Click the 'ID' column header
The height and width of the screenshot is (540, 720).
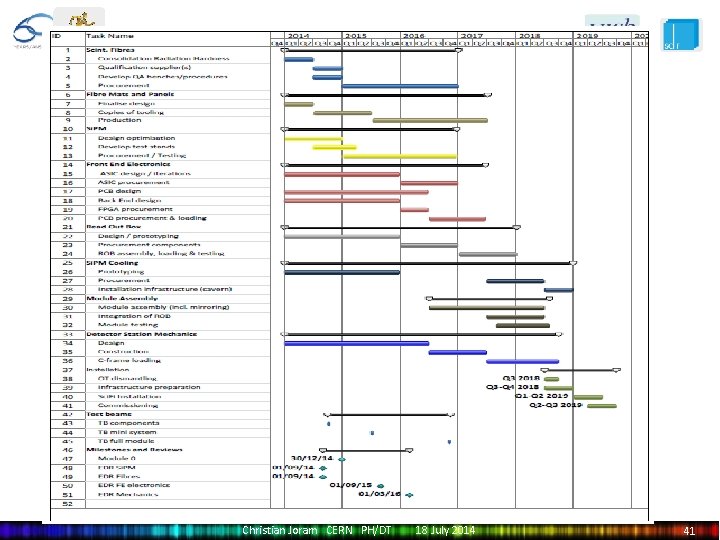point(56,36)
